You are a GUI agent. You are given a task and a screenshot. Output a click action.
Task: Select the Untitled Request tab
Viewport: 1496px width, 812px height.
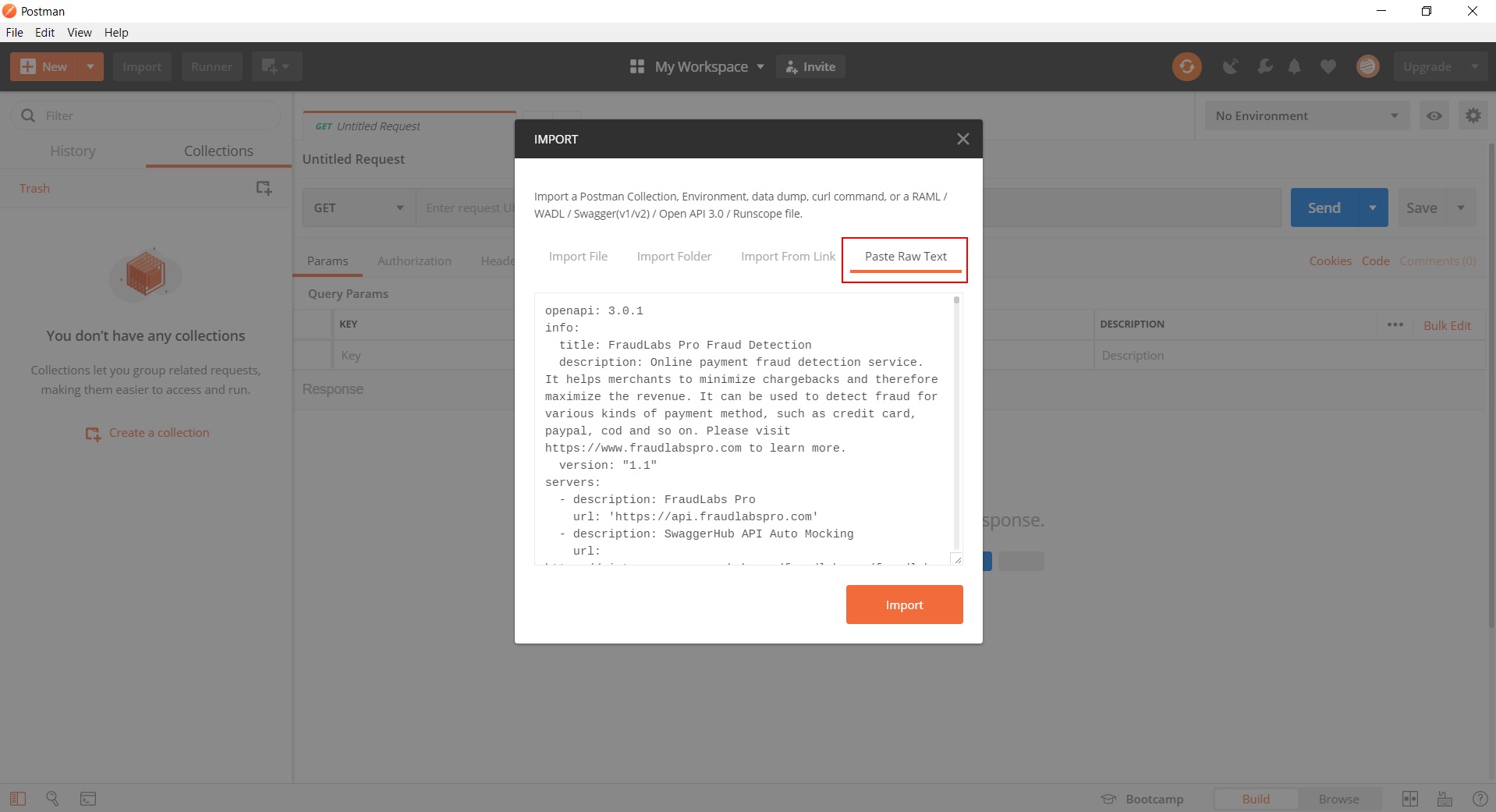409,126
